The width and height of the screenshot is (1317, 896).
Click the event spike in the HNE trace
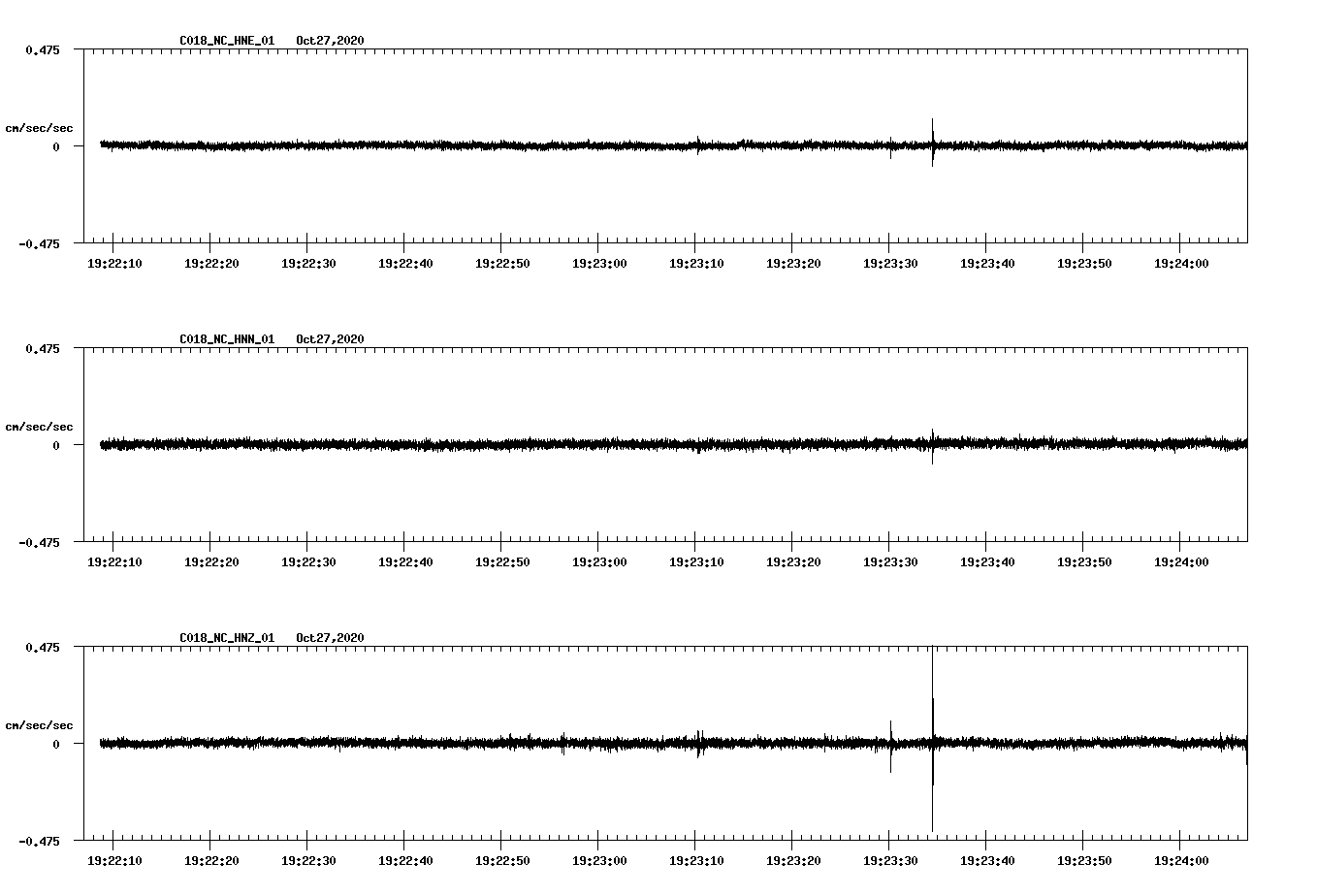[933, 144]
